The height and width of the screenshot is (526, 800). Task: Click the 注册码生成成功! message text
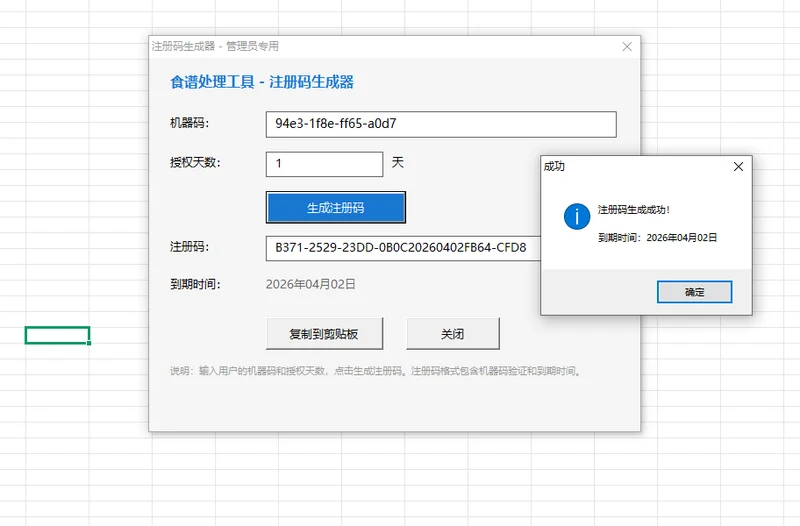tap(634, 210)
